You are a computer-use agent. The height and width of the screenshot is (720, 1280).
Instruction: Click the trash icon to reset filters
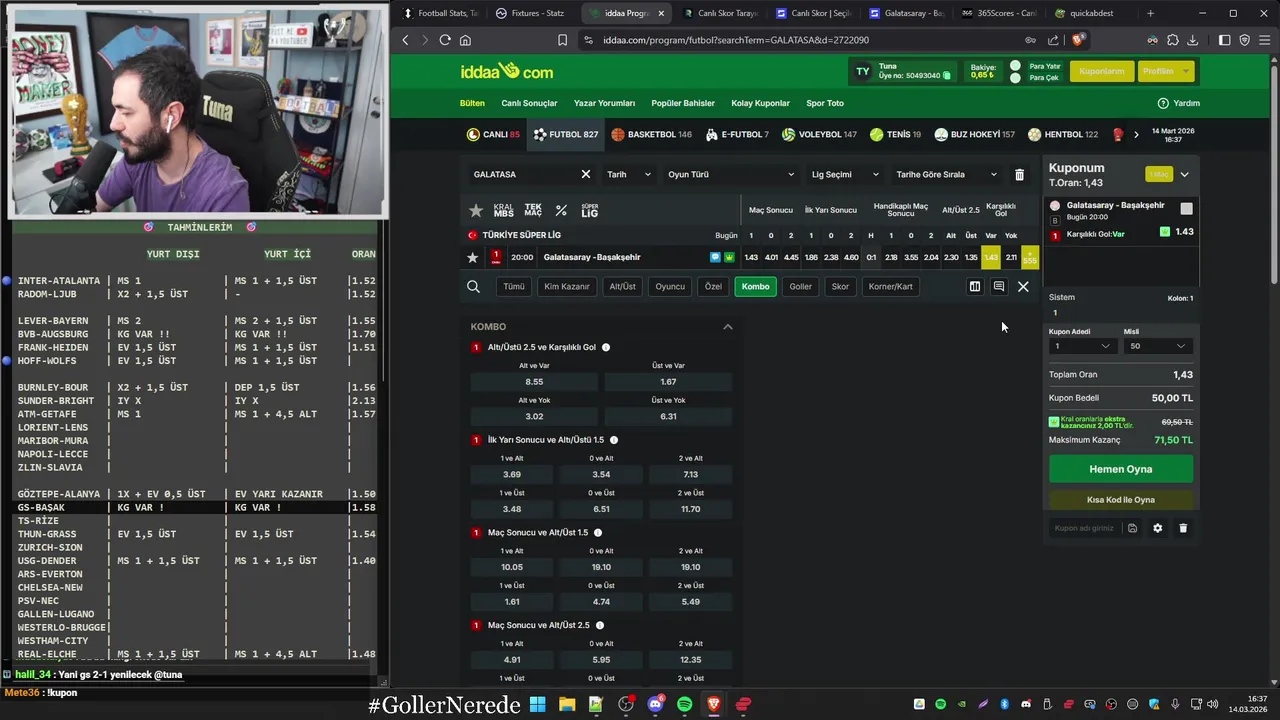pyautogui.click(x=1019, y=174)
